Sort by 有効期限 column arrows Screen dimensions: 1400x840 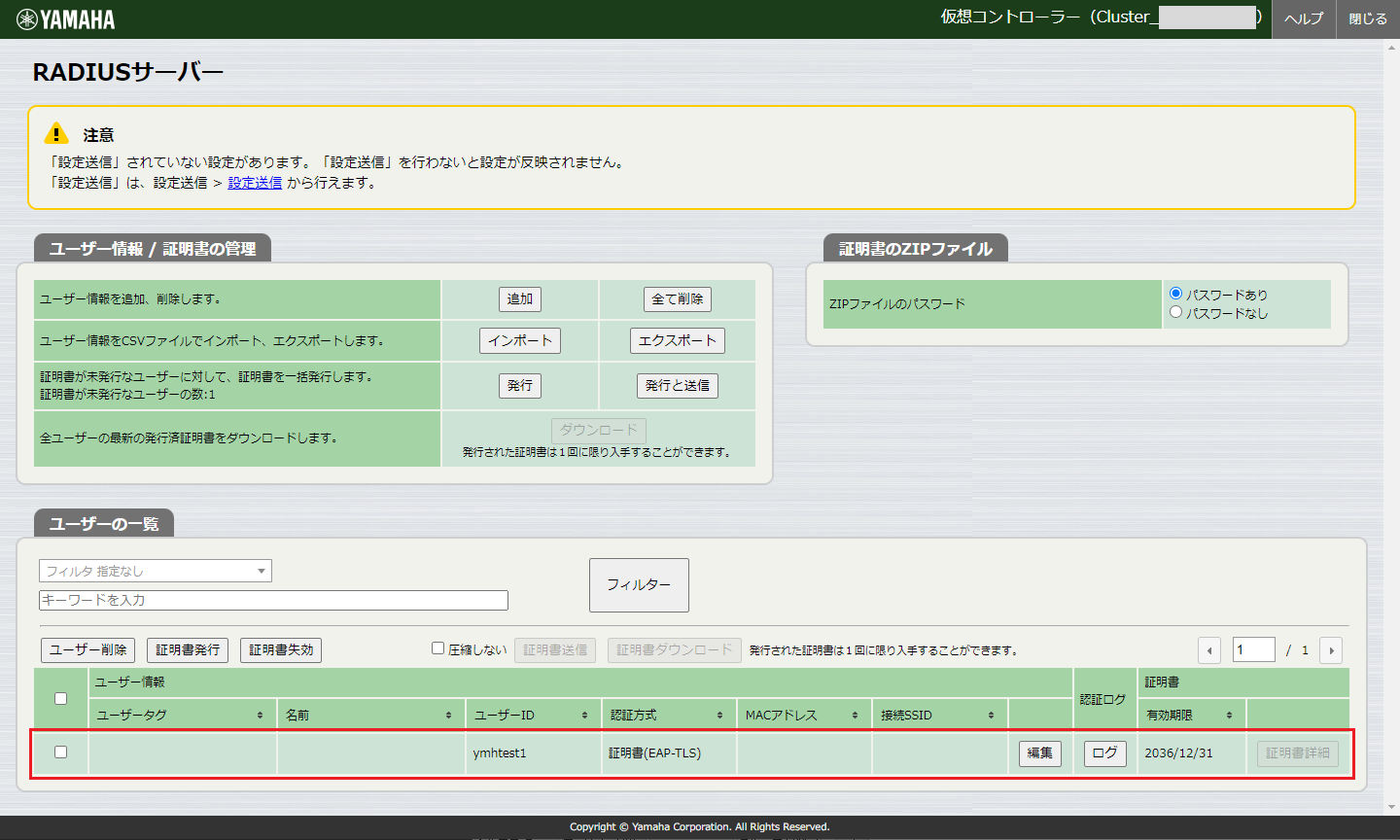click(1229, 716)
